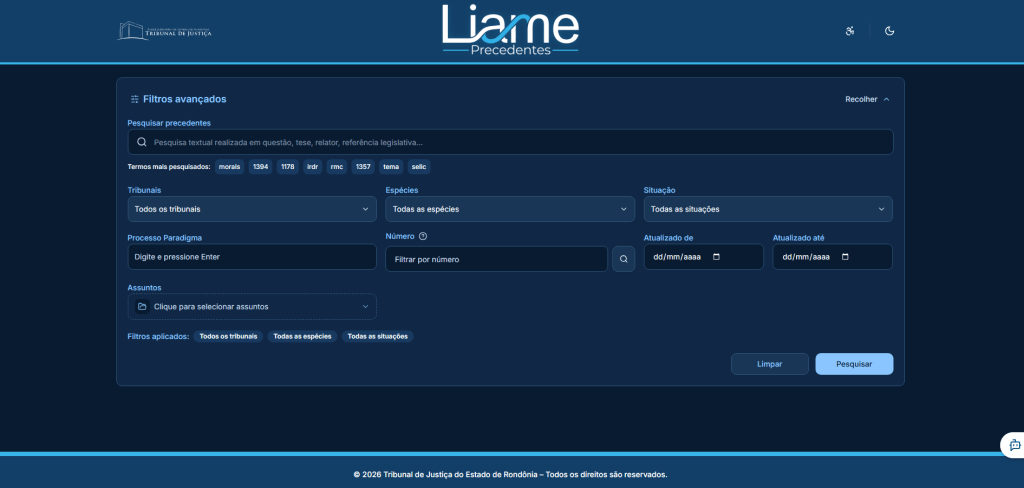This screenshot has height=488, width=1024.
Task: Focus the Pesquisar precedentes text field
Action: (510, 142)
